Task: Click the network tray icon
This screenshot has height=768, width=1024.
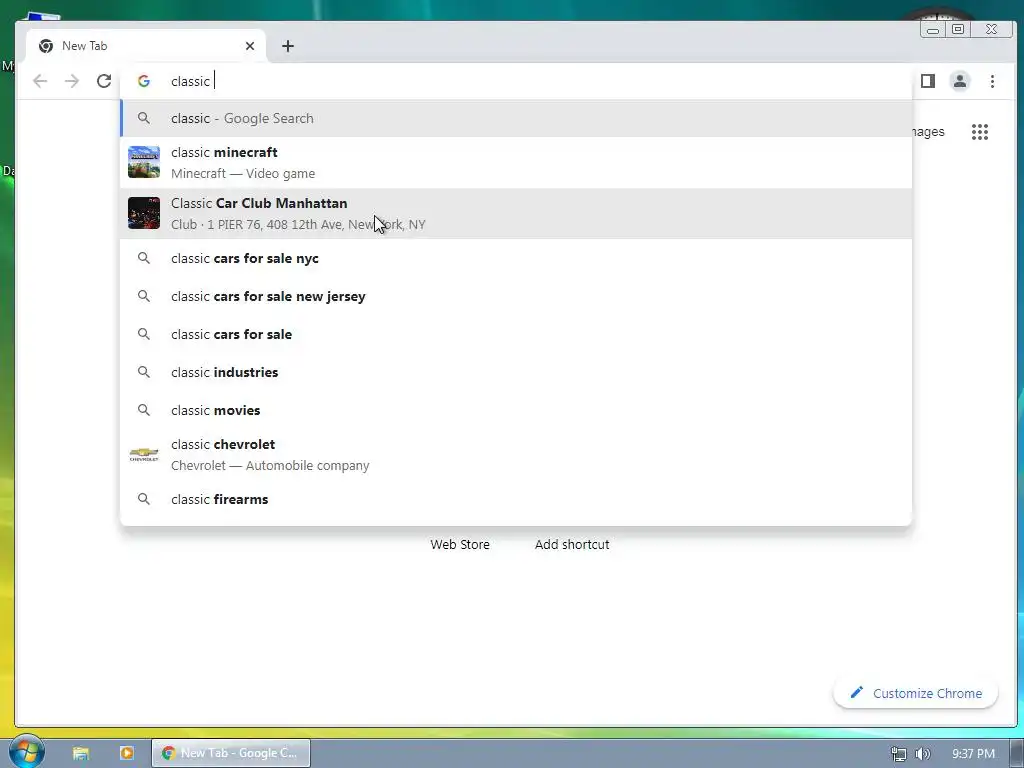Action: coord(899,754)
